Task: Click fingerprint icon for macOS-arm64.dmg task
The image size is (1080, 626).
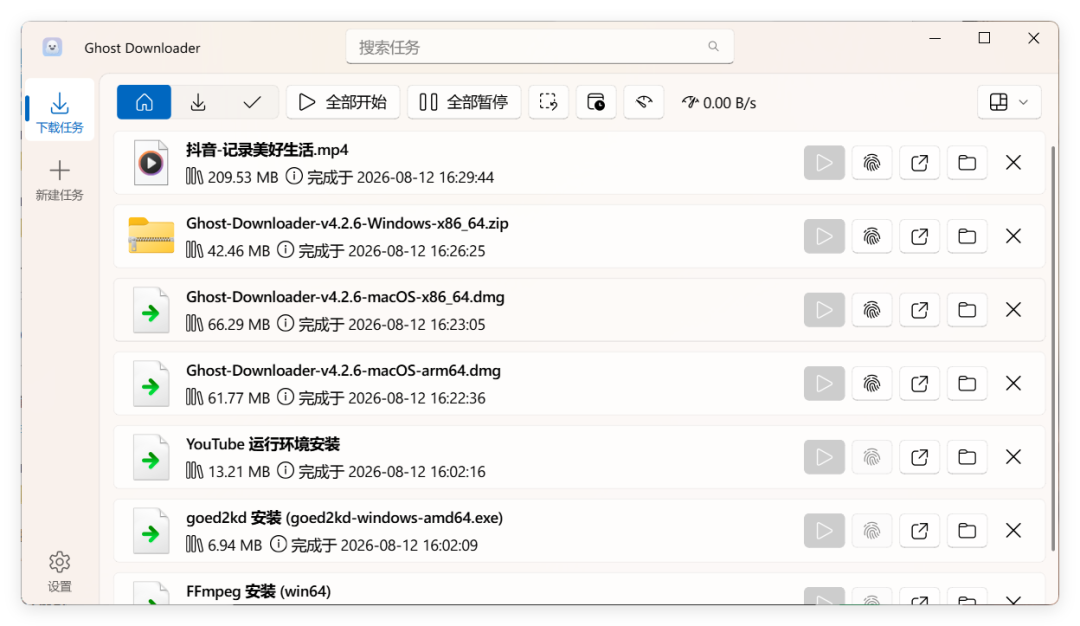Action: (x=872, y=384)
